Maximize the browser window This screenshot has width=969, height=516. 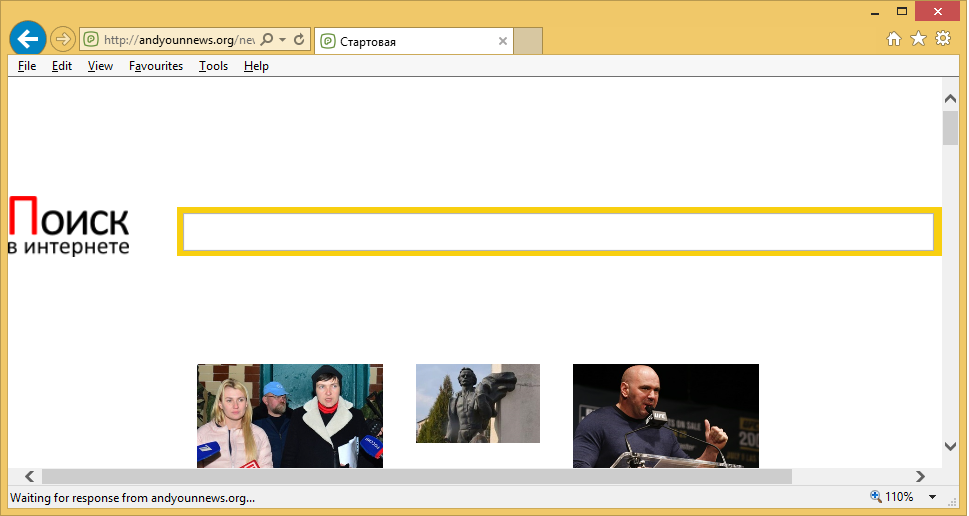902,12
